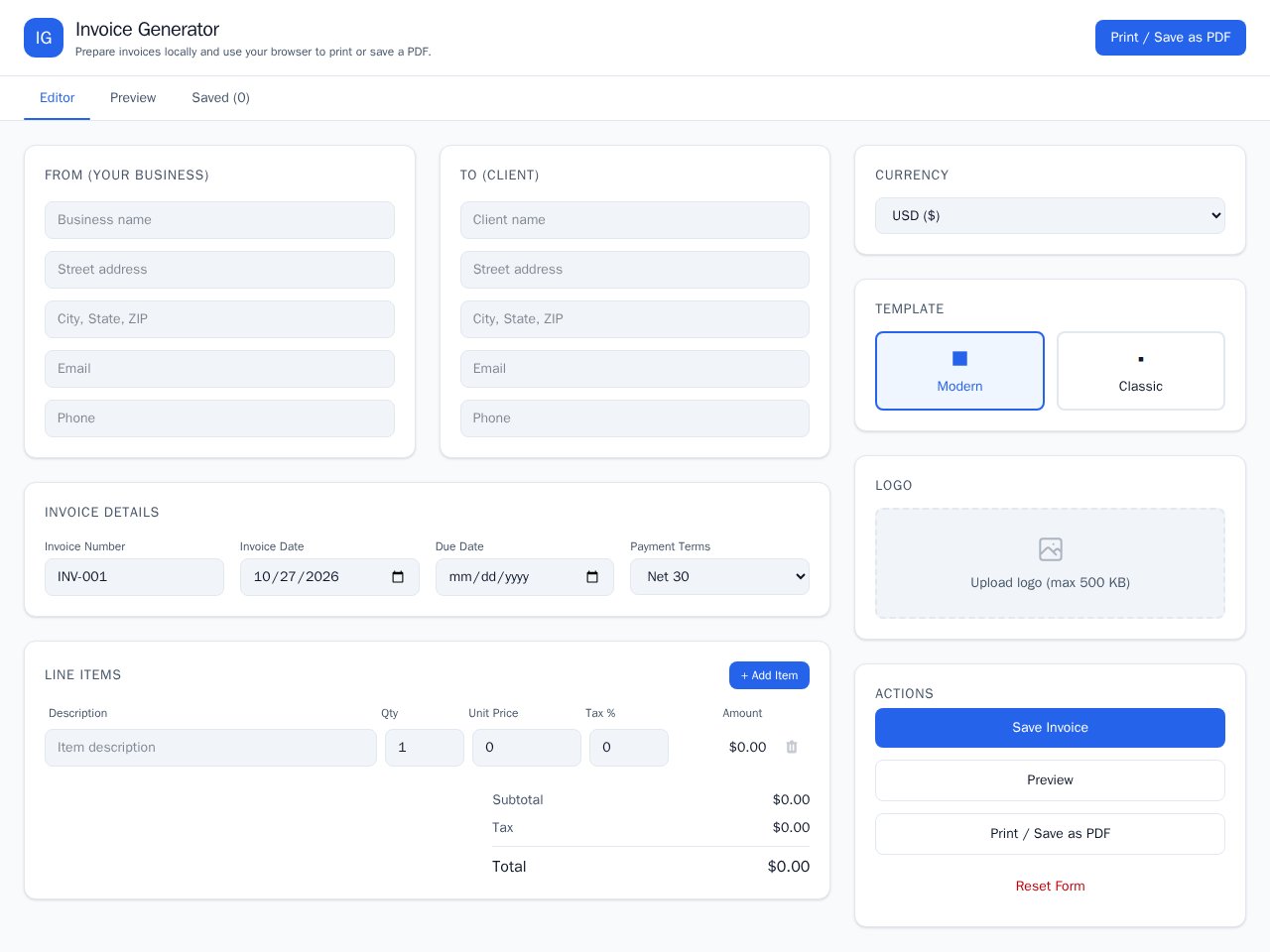
Task: Add a new line item
Action: (769, 675)
